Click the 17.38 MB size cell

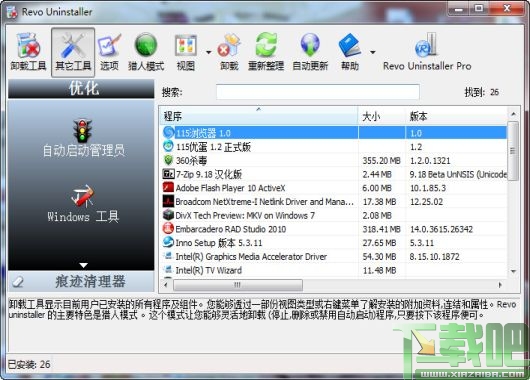(x=379, y=202)
